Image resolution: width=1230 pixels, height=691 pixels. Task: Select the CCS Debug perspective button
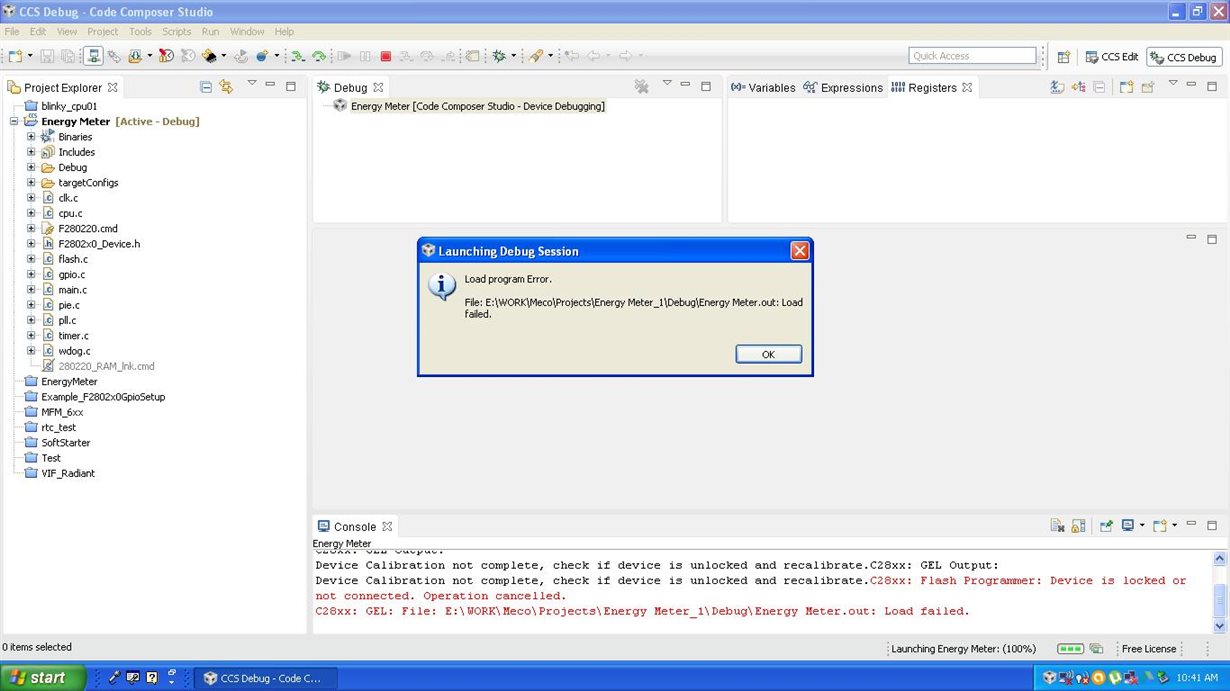(1184, 57)
